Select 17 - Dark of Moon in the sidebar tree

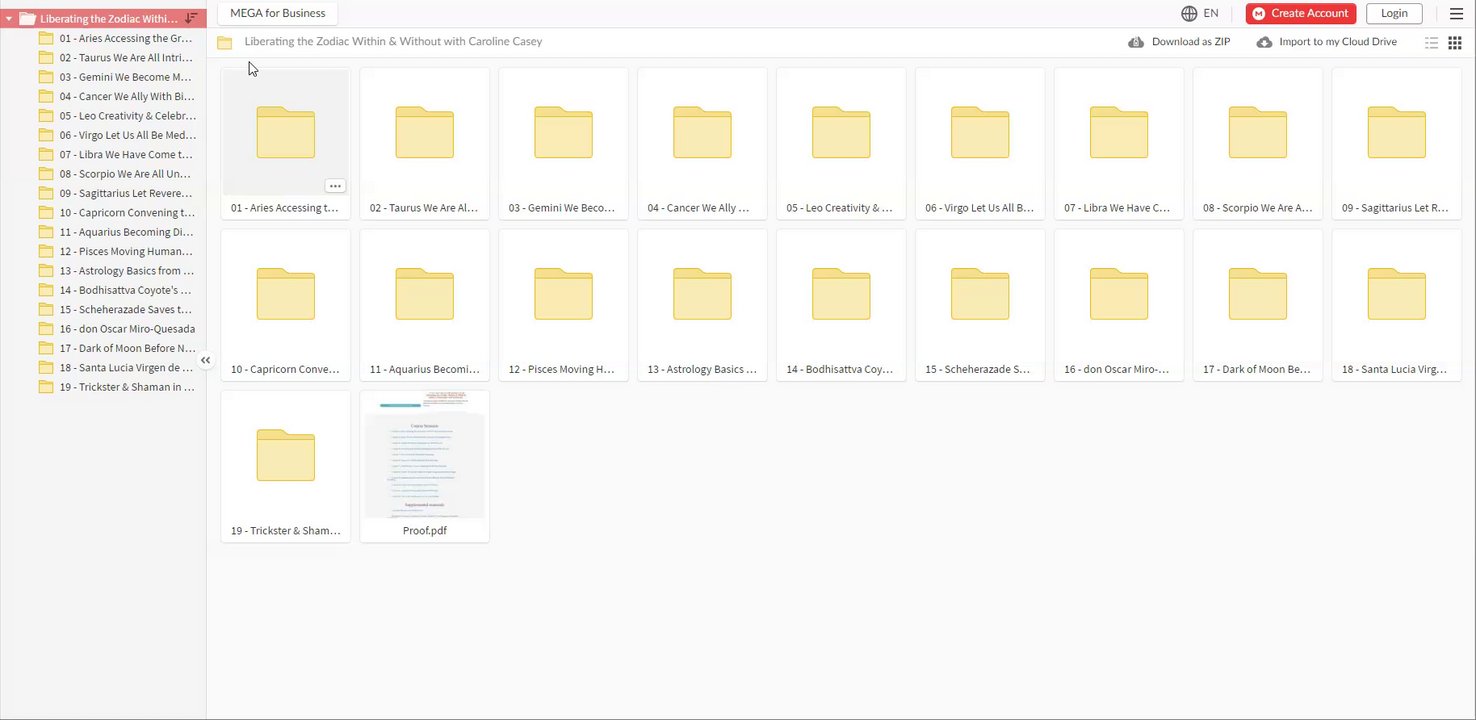pos(115,348)
